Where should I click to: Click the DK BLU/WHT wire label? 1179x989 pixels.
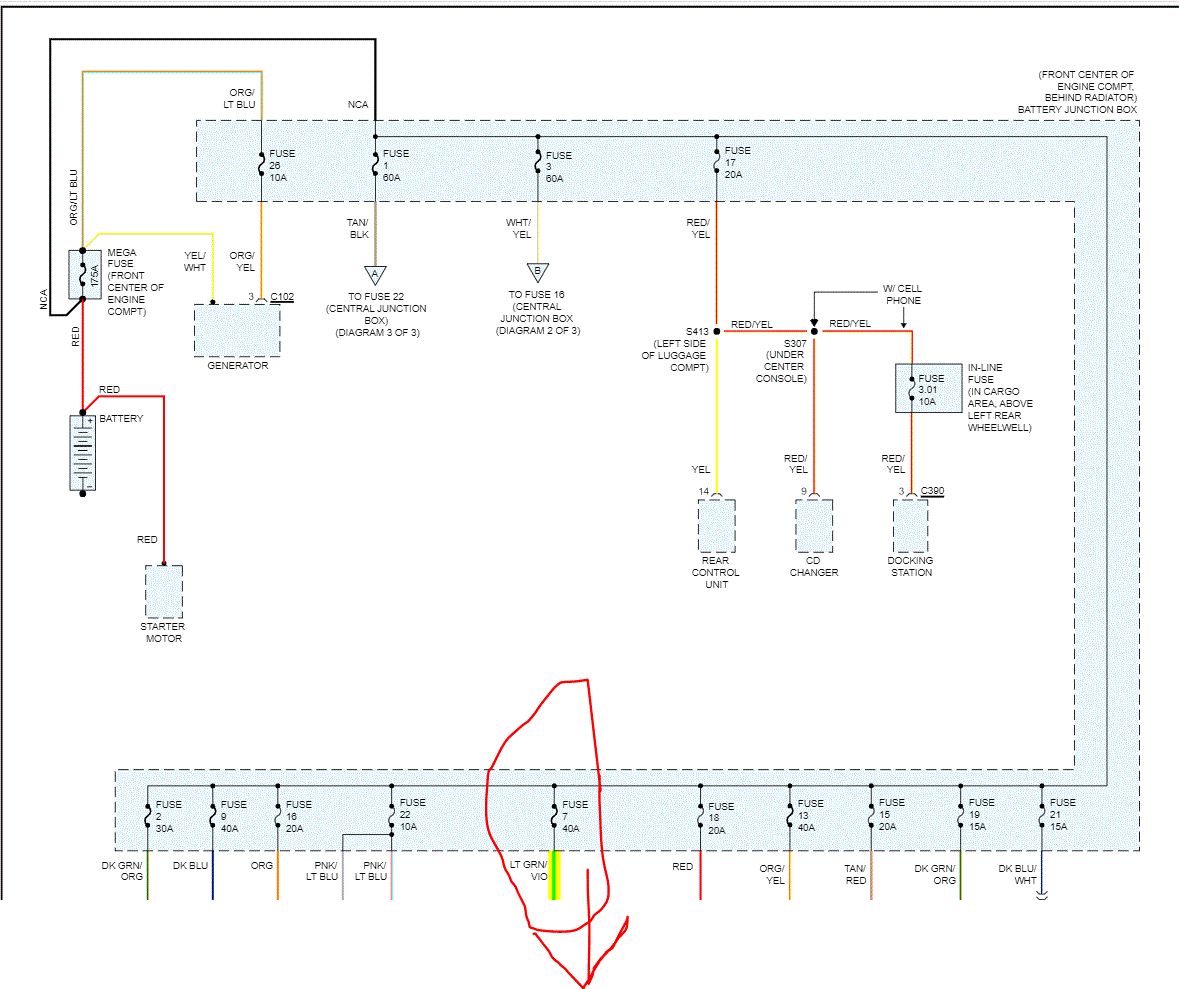click(x=1017, y=875)
